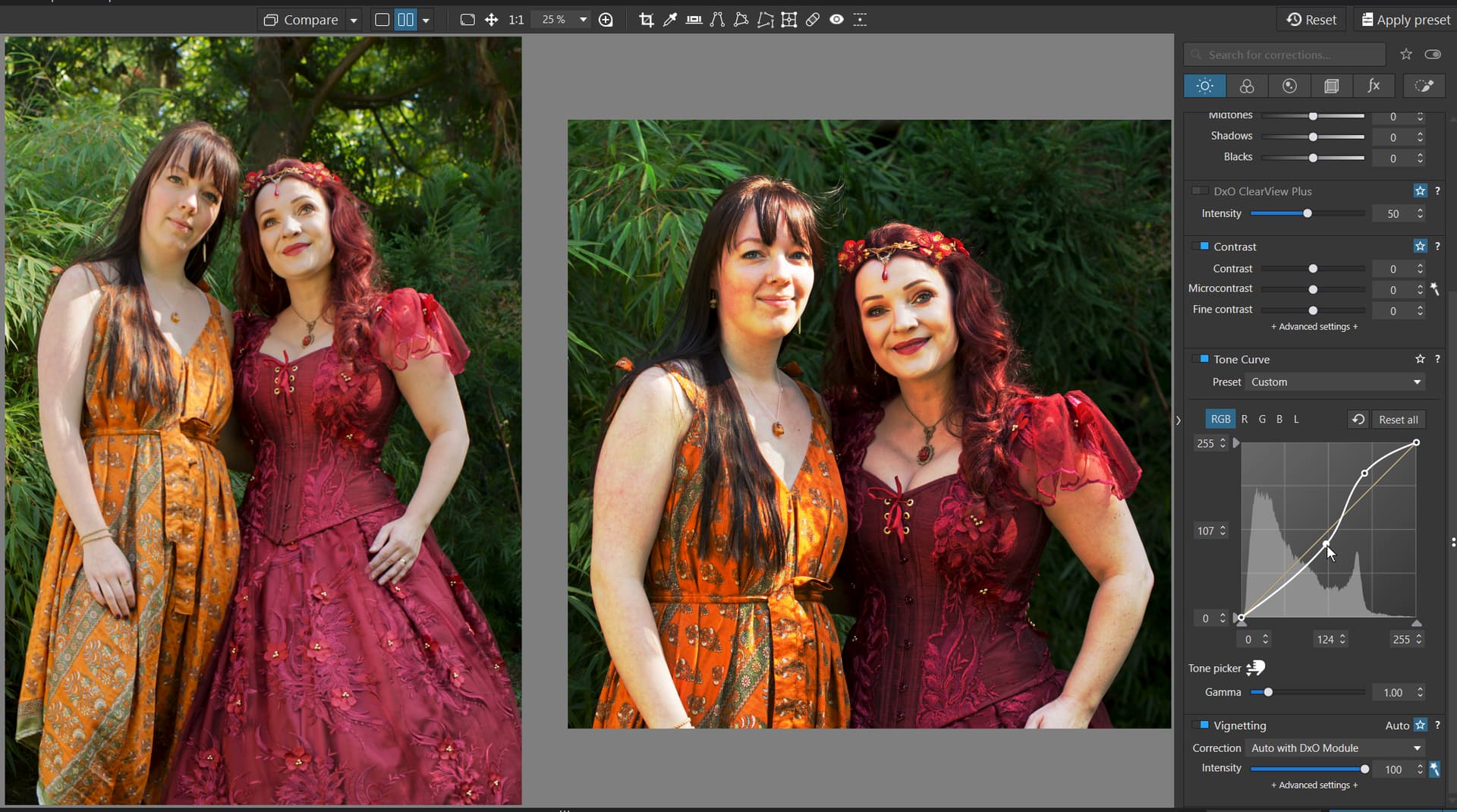The width and height of the screenshot is (1457, 812).
Task: Select the R channel in Tone Curve
Action: 1245,419
